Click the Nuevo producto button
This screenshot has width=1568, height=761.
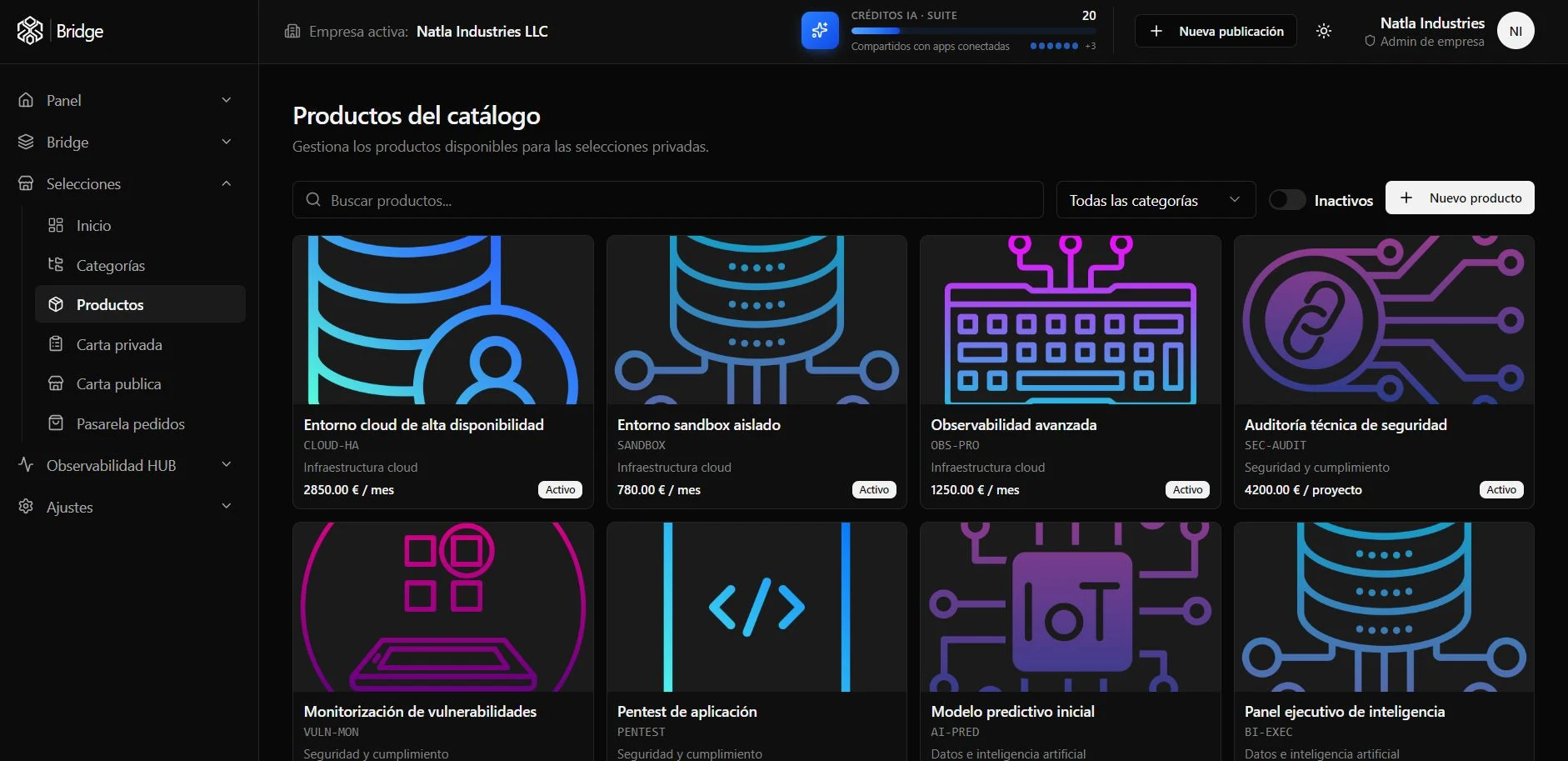1460,198
